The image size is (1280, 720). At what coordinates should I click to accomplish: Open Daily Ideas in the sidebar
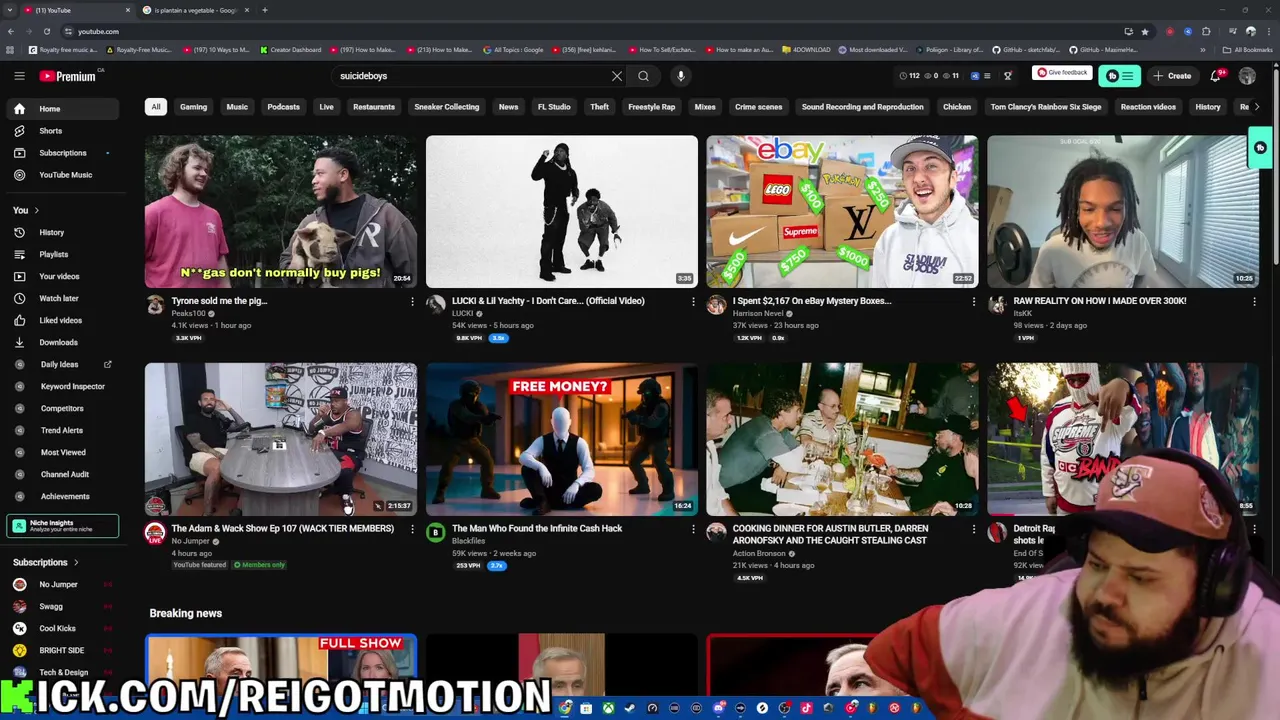click(62, 365)
